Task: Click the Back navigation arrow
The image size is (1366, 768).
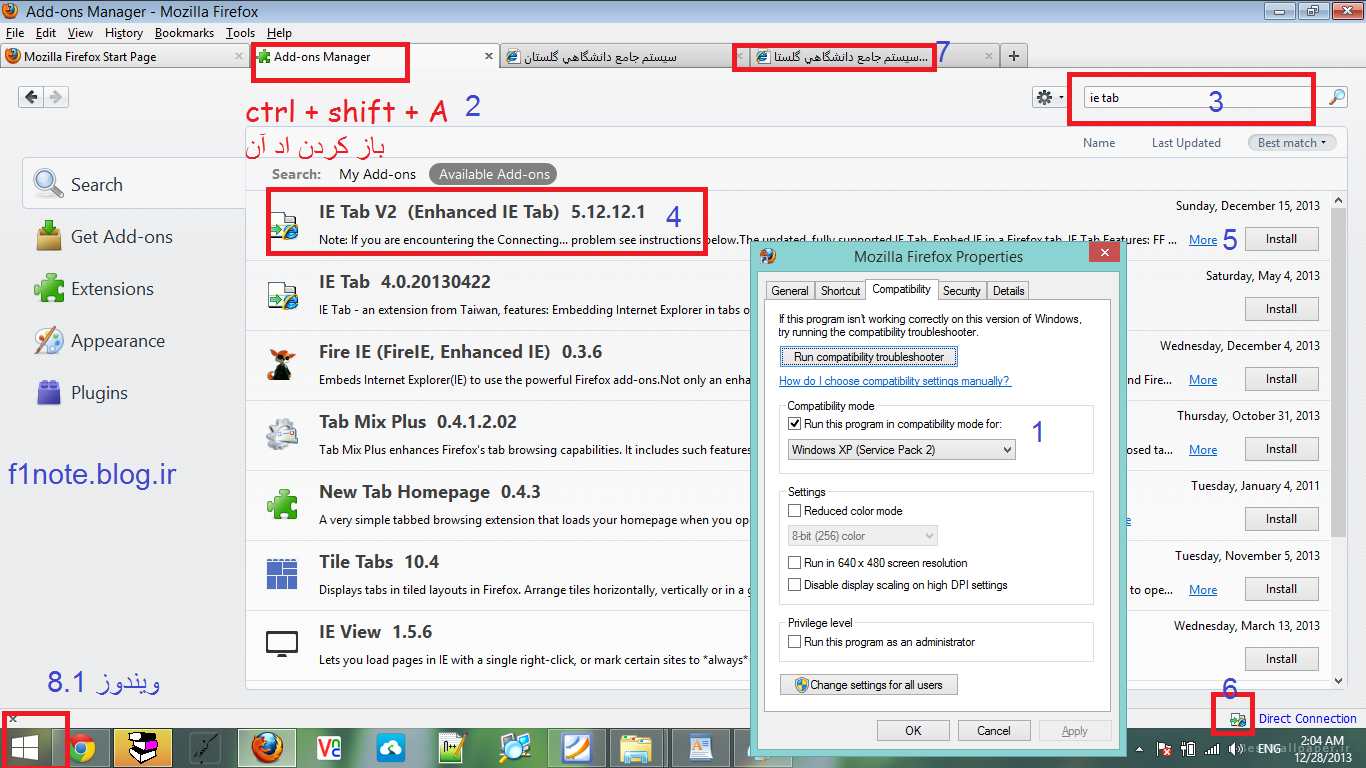Action: tap(31, 97)
